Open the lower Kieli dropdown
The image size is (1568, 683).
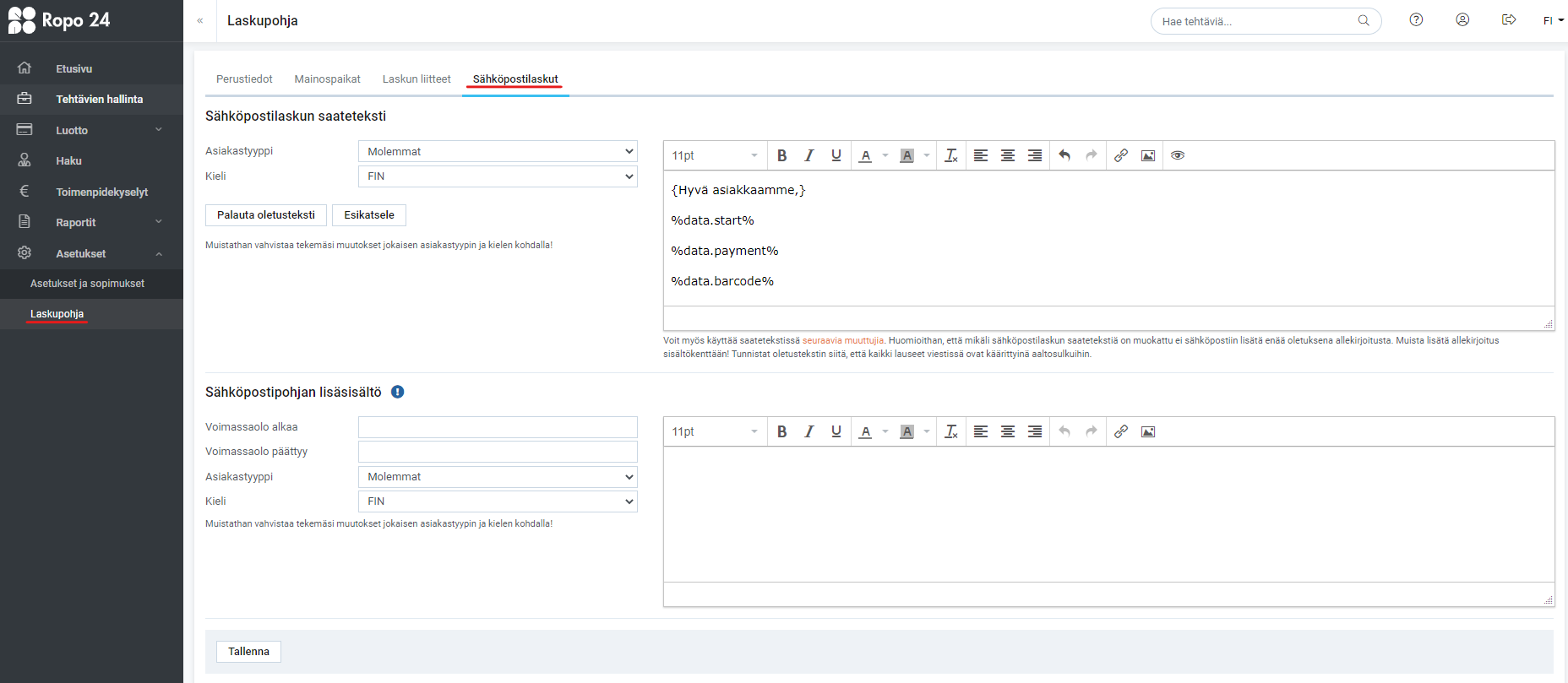(498, 501)
